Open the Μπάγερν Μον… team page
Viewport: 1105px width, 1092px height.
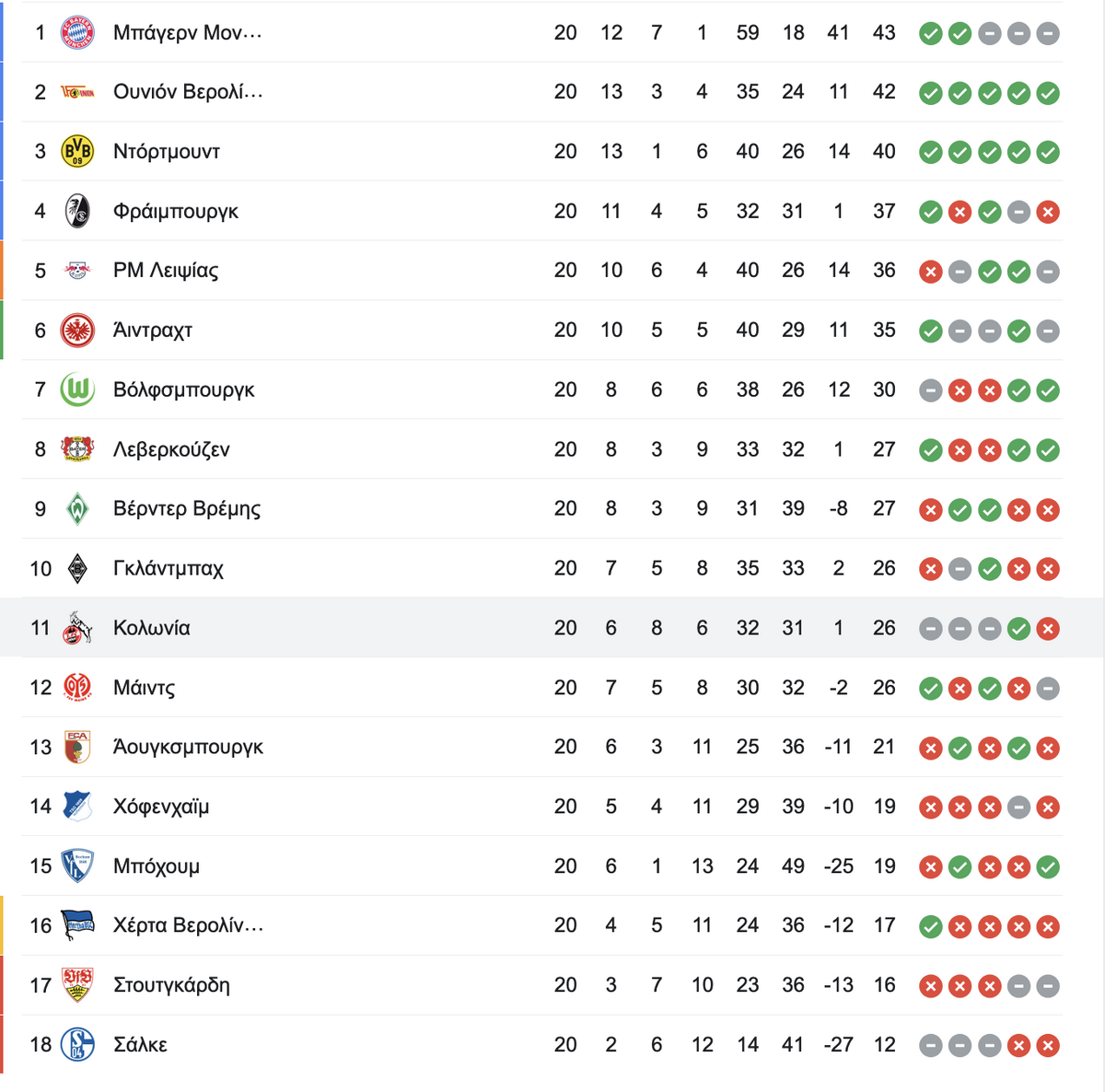188,33
